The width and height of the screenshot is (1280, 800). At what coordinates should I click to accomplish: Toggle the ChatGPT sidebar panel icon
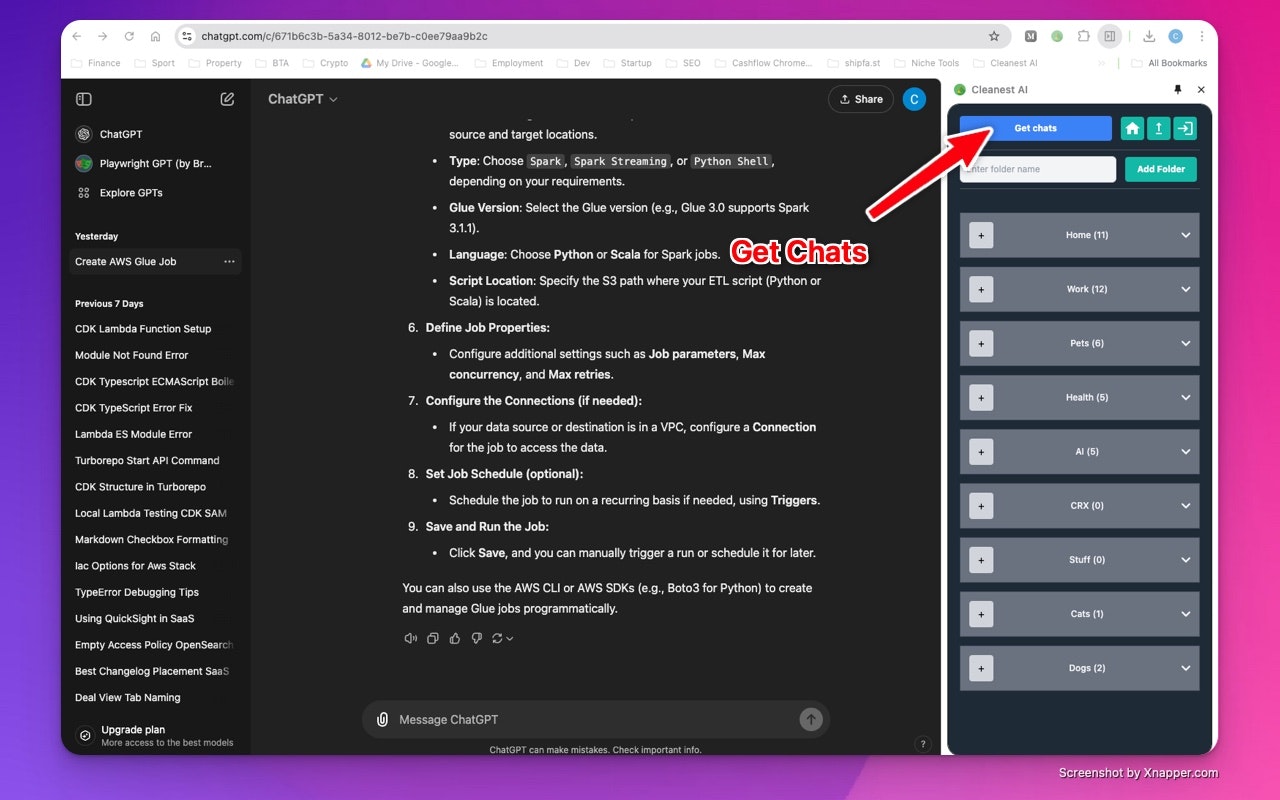tap(84, 99)
